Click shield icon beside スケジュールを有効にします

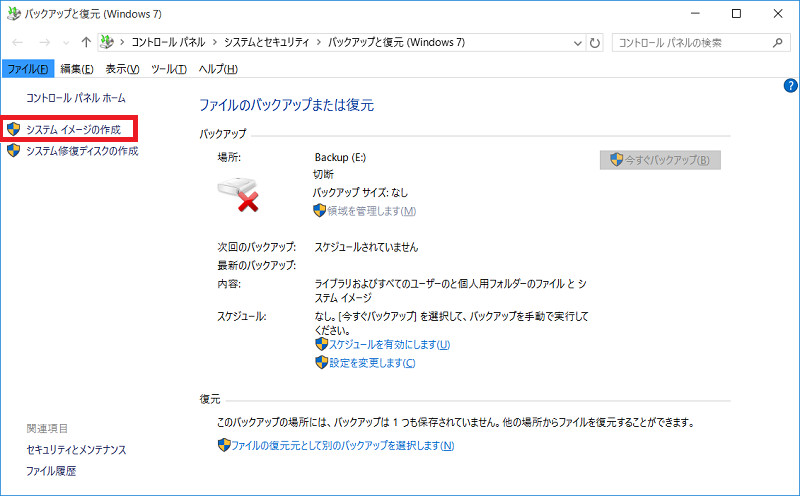pos(321,344)
